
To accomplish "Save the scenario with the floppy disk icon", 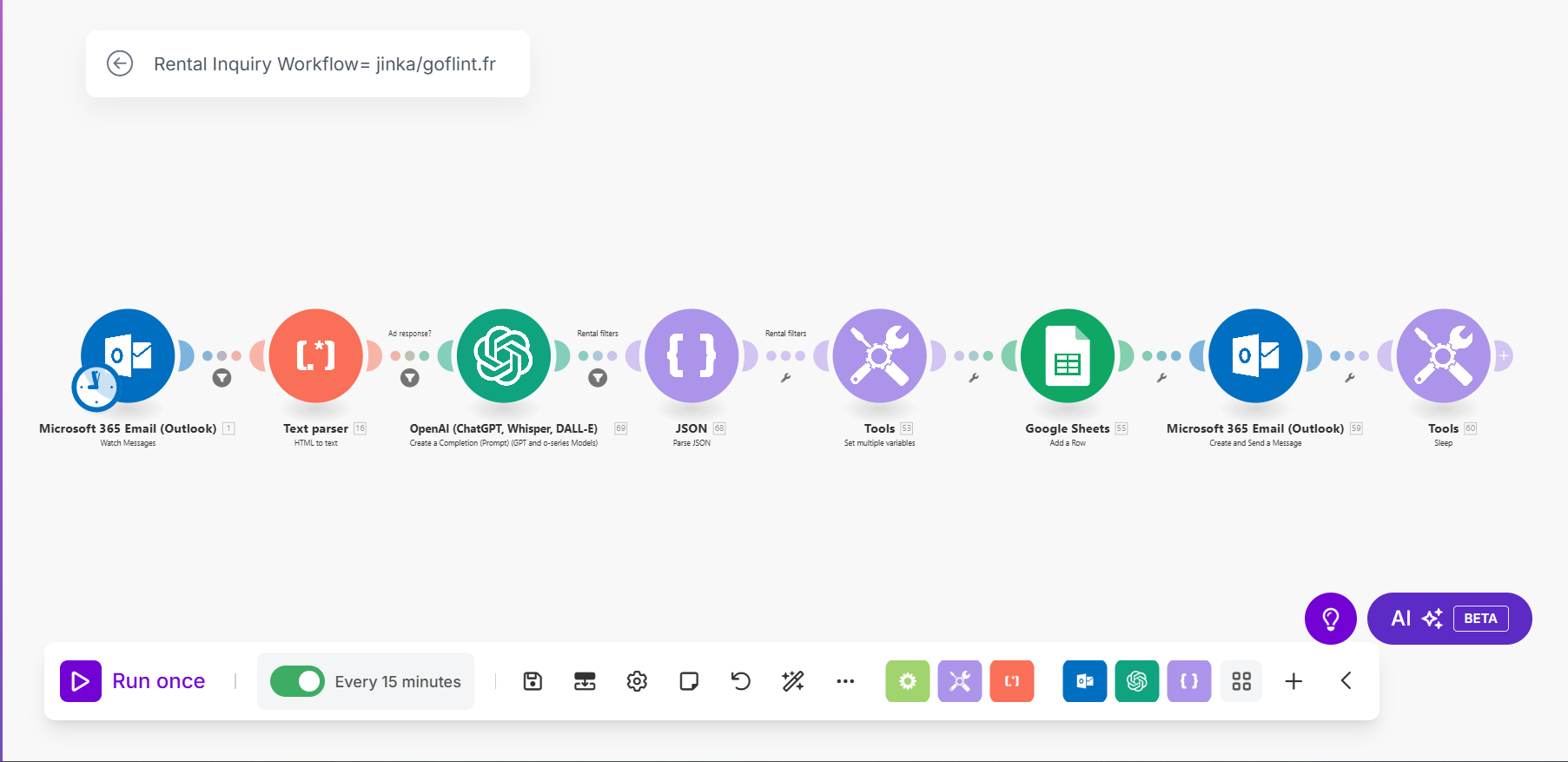I will pyautogui.click(x=533, y=681).
